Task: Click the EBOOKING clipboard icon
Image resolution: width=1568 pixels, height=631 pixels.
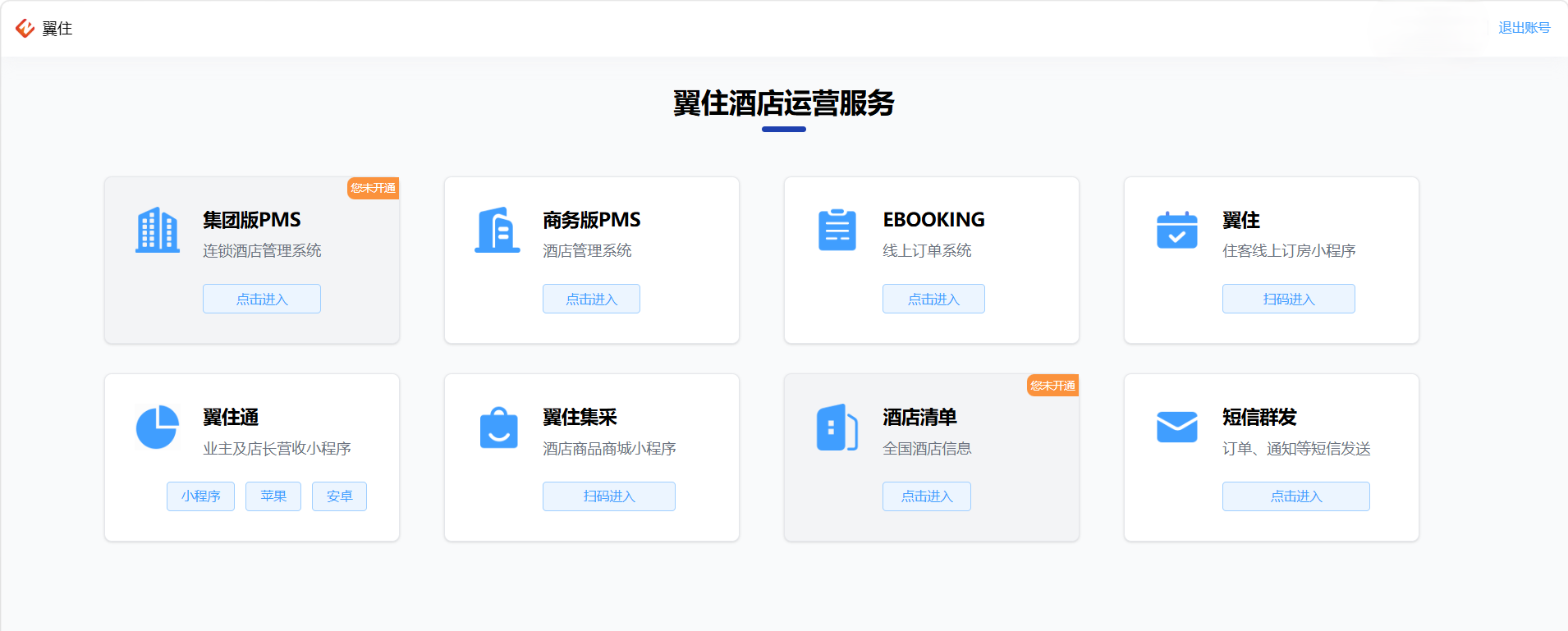Action: click(x=837, y=230)
